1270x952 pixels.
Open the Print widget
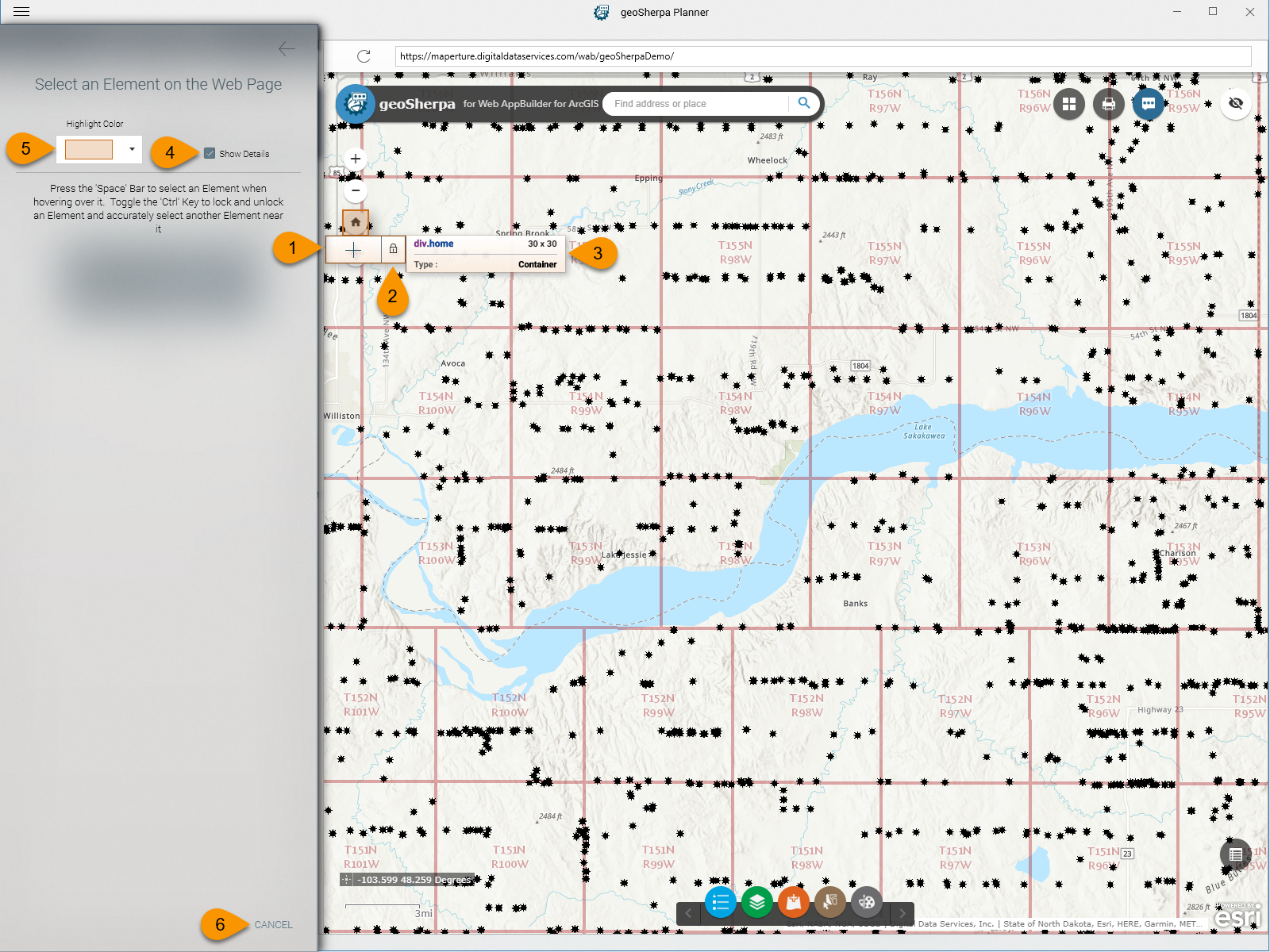[x=1109, y=104]
